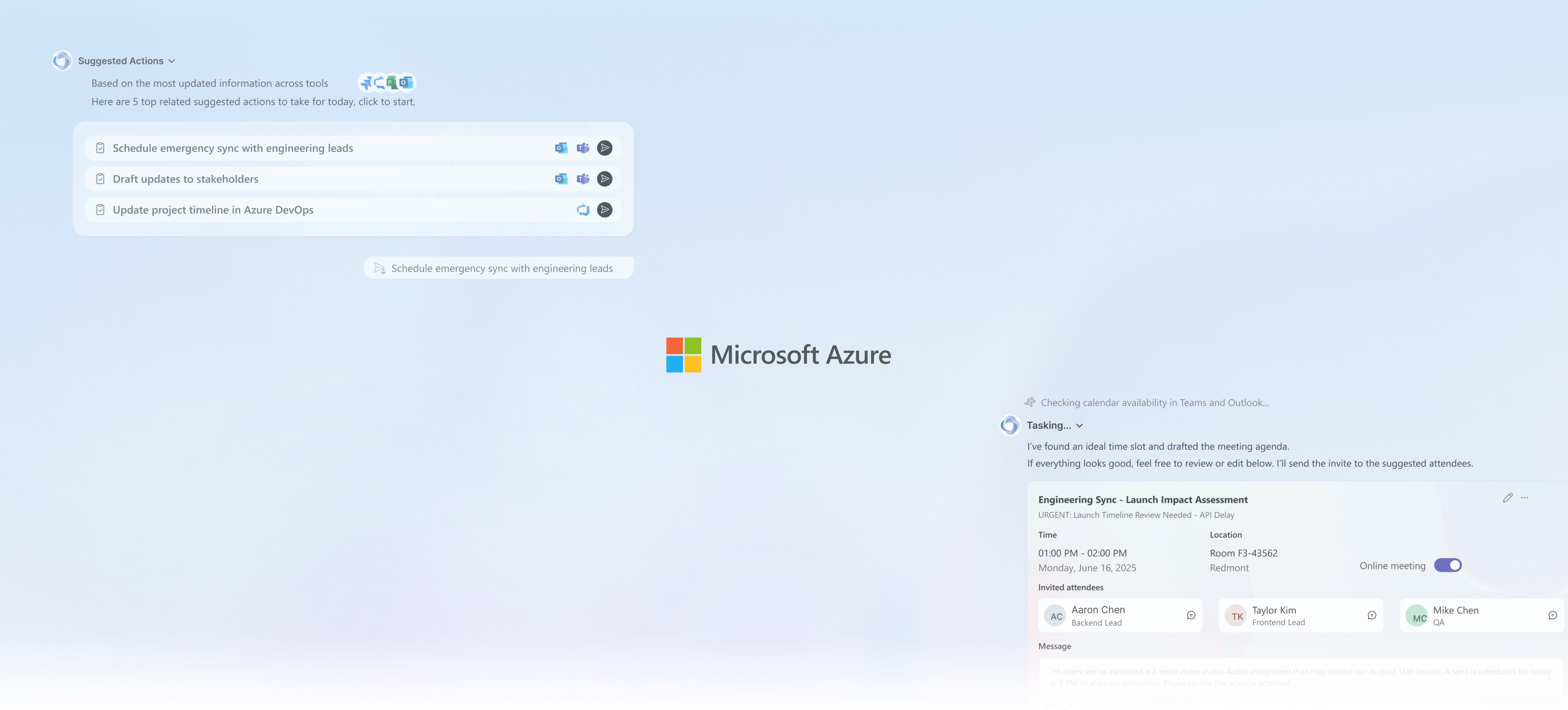1568x710 pixels.
Task: Click send arrow for Update project timeline
Action: [604, 210]
